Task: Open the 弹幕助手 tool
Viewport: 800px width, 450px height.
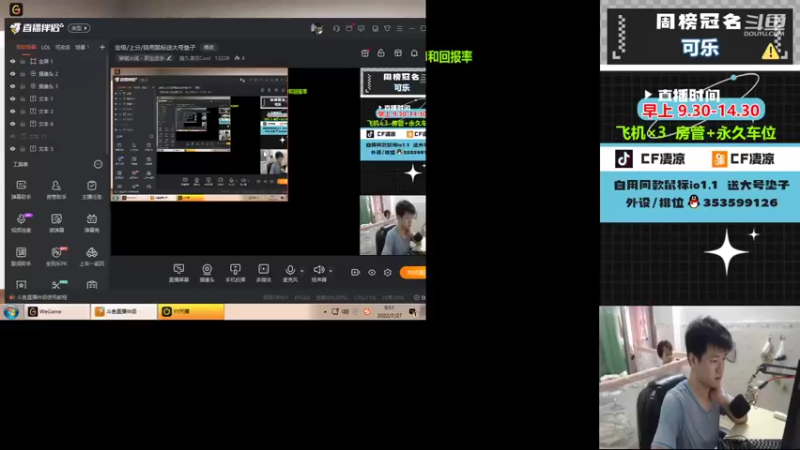Action: (21, 189)
